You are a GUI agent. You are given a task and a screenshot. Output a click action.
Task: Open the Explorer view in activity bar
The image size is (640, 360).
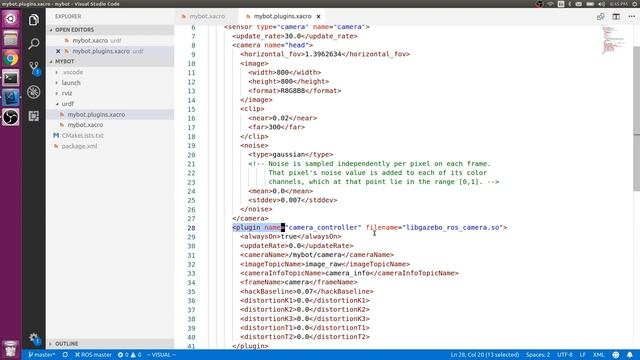pyautogui.click(x=34, y=20)
